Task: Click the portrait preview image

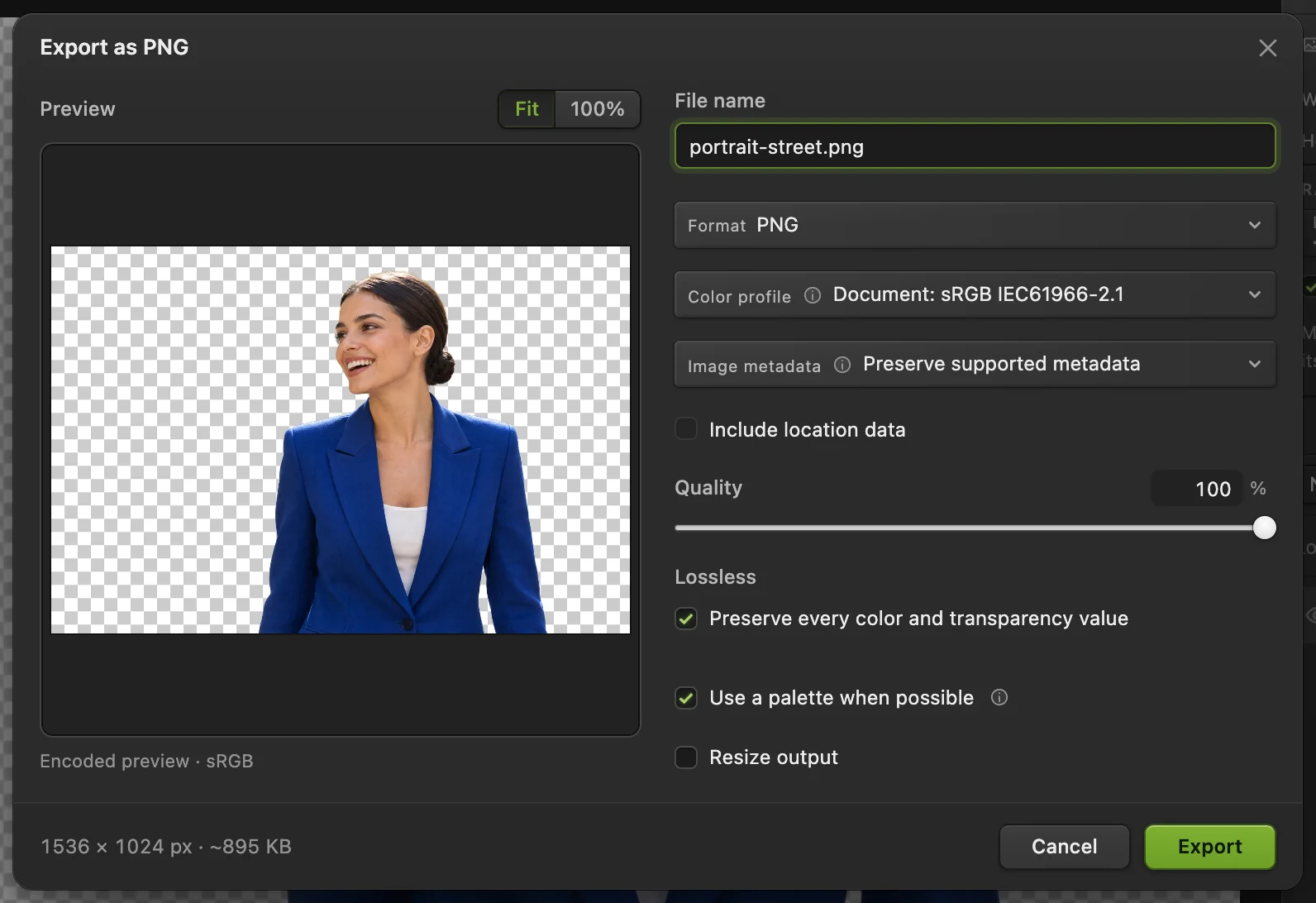Action: (341, 440)
